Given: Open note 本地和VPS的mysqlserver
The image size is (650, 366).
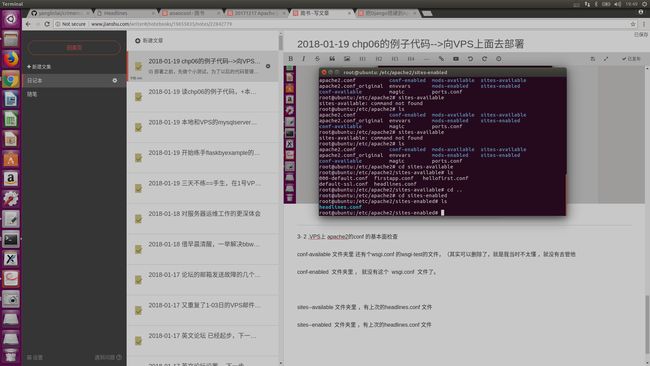Looking at the screenshot, I should coord(203,127).
